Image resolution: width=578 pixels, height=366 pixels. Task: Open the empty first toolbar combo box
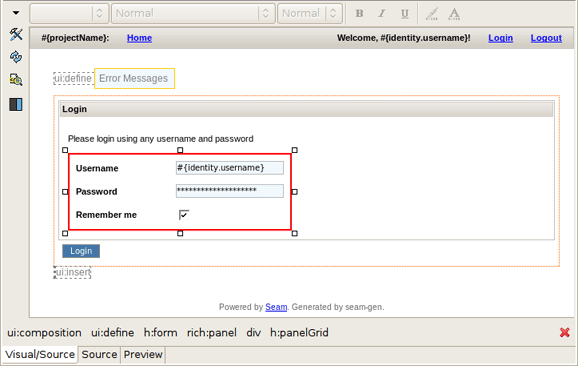click(69, 14)
